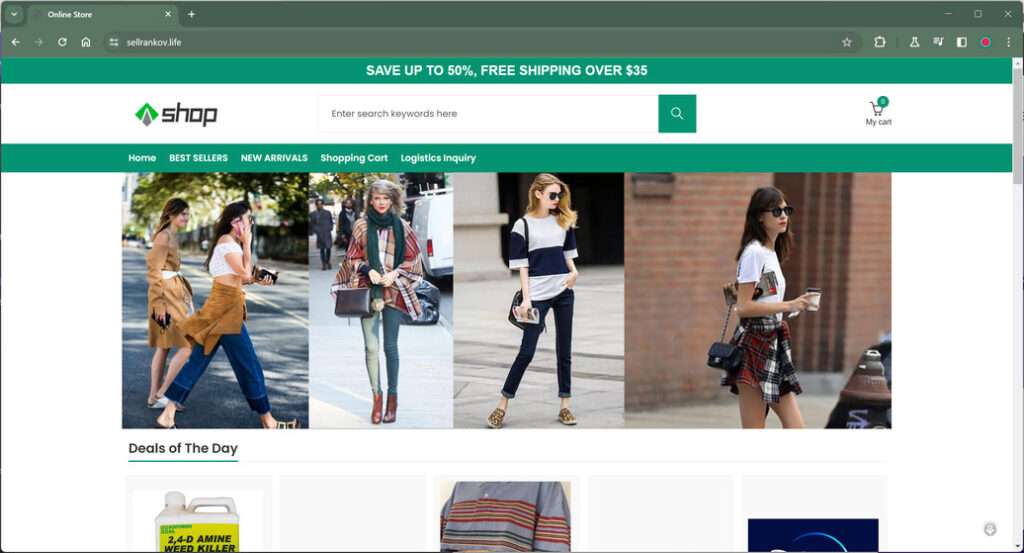Open the profile avatar icon
The width and height of the screenshot is (1024, 553).
coord(985,42)
